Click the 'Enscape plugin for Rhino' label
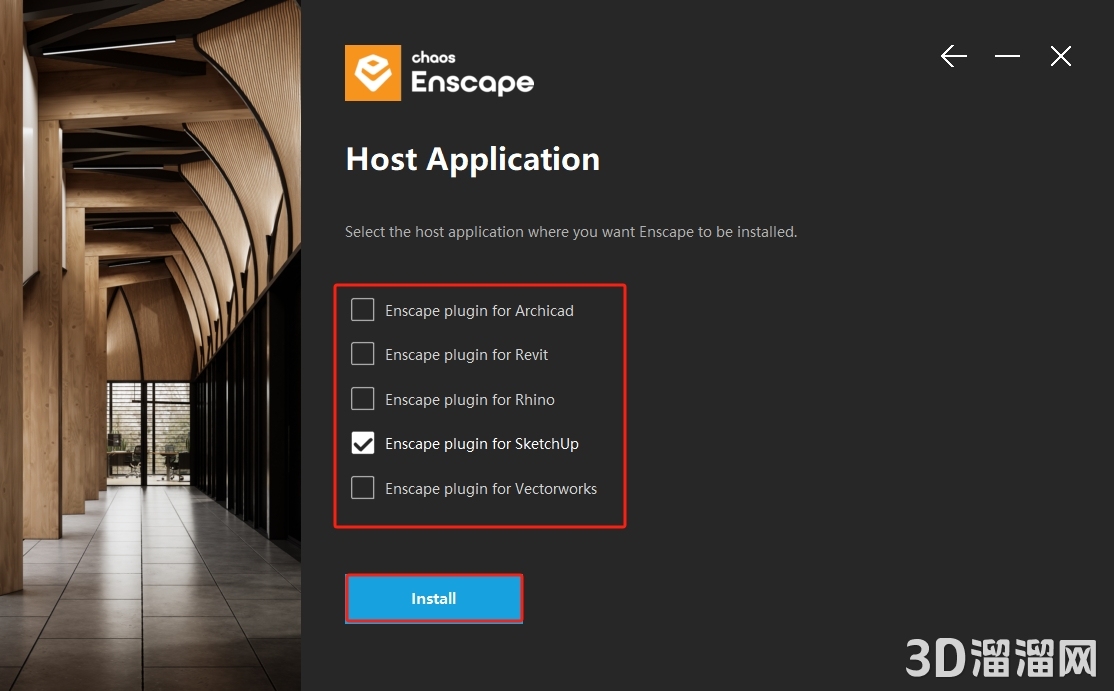This screenshot has width=1114, height=691. point(470,400)
